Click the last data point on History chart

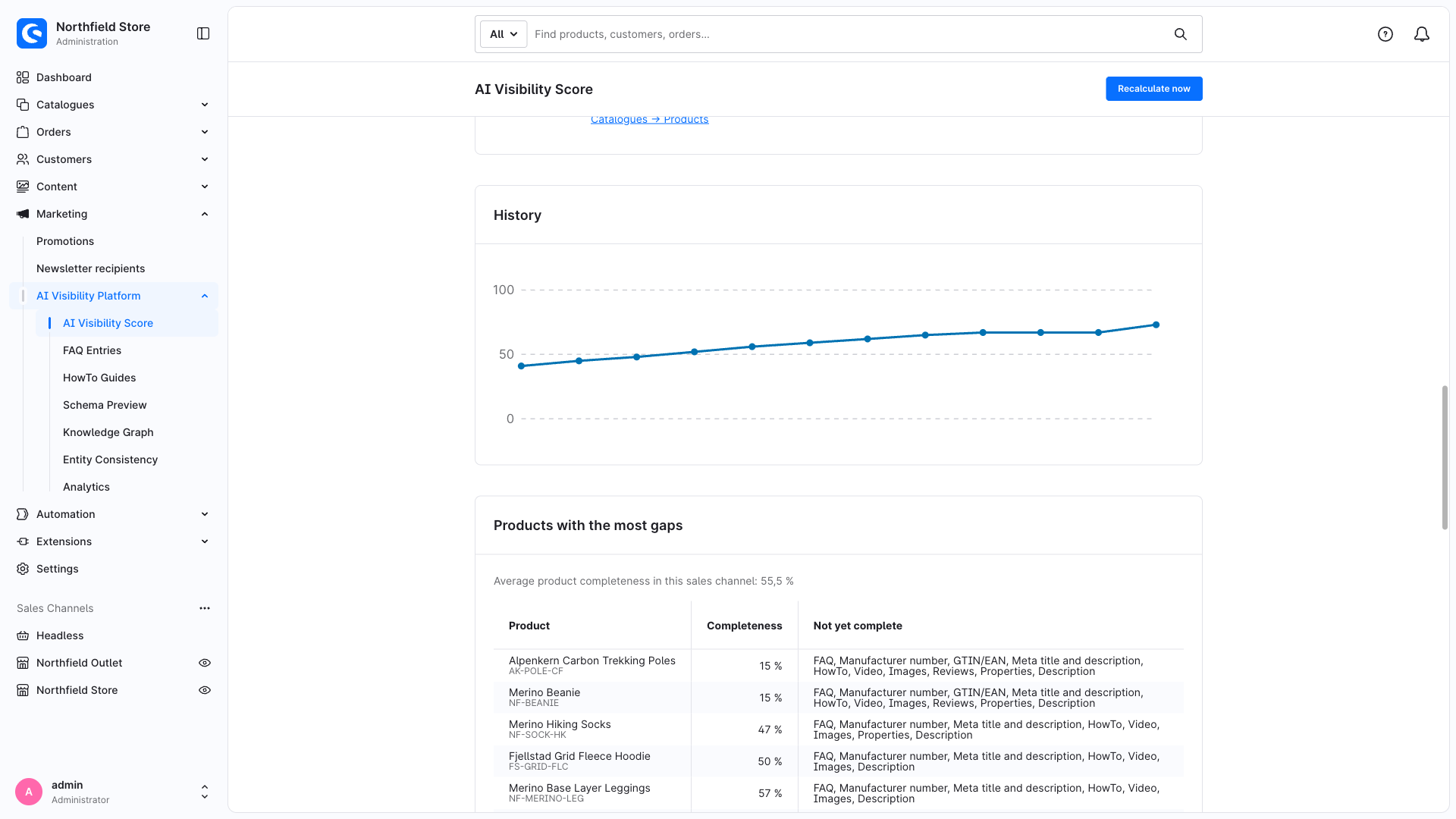(x=1156, y=325)
